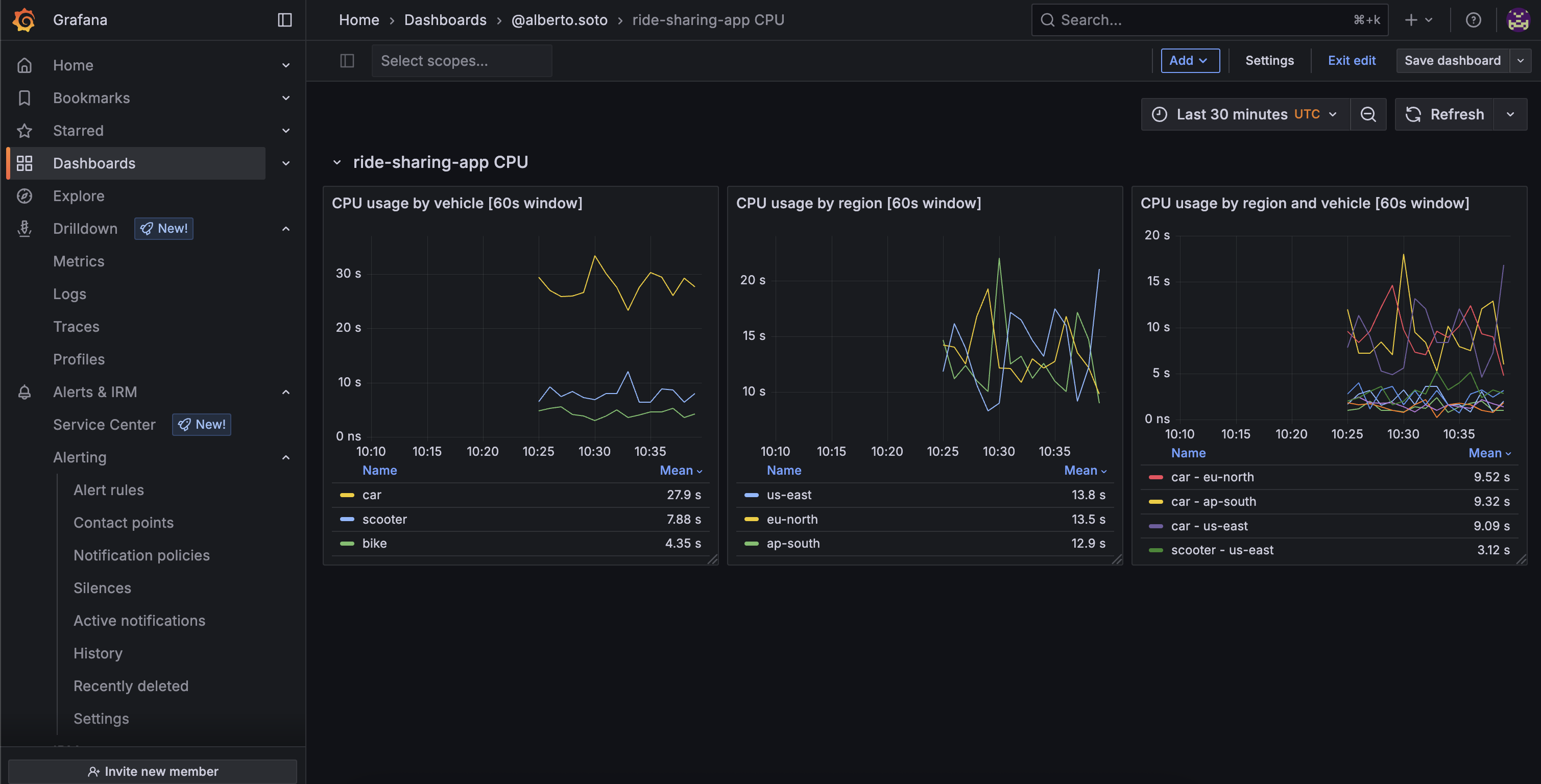Open the Grafana home logo

[x=24, y=19]
